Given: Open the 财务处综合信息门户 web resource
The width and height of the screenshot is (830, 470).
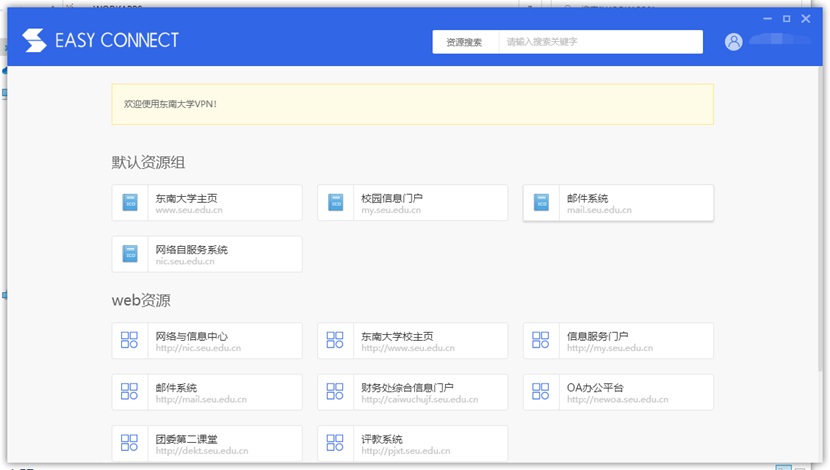Looking at the screenshot, I should point(412,392).
